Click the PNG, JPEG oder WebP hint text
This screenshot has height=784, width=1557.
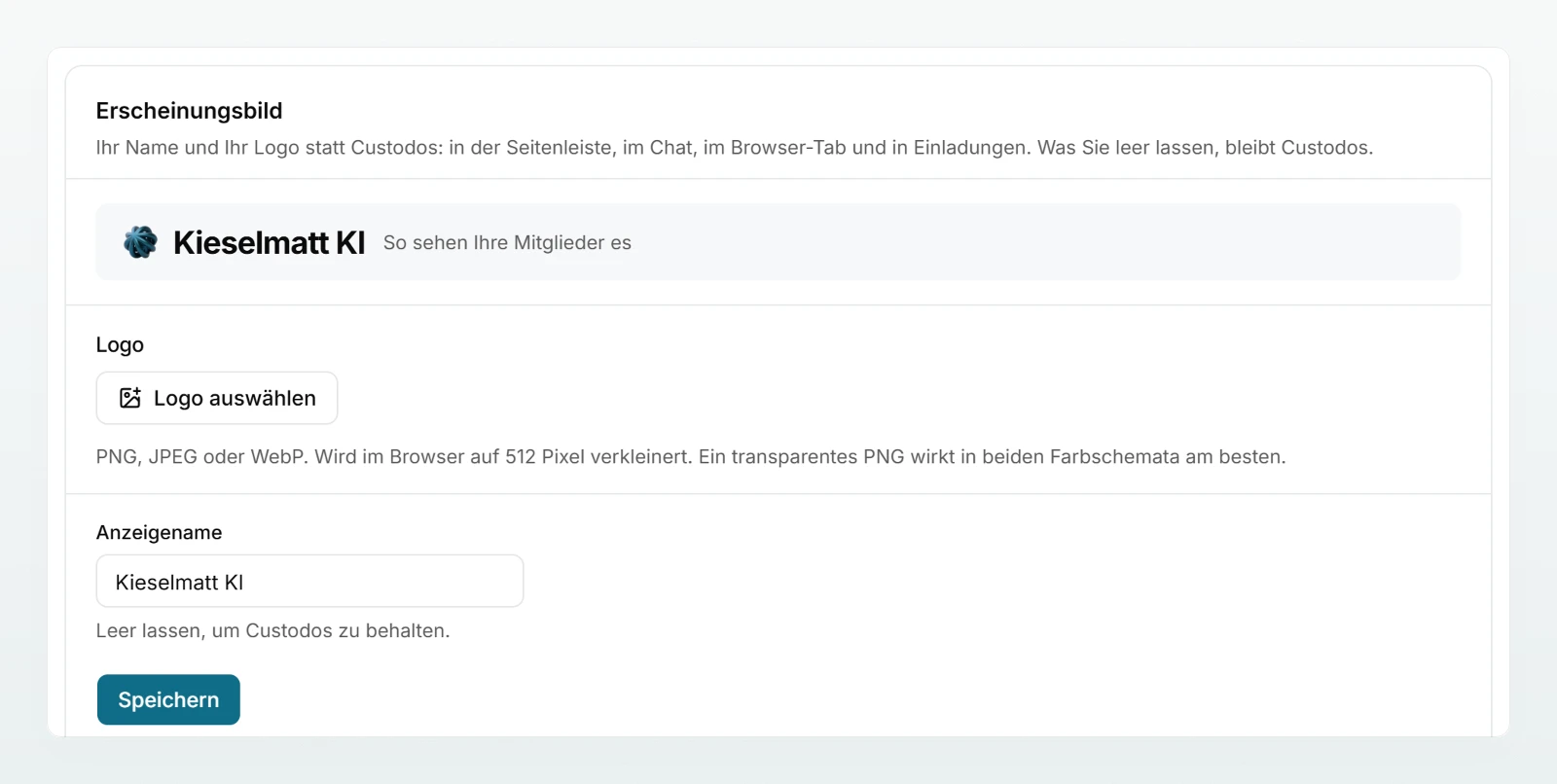[691, 456]
